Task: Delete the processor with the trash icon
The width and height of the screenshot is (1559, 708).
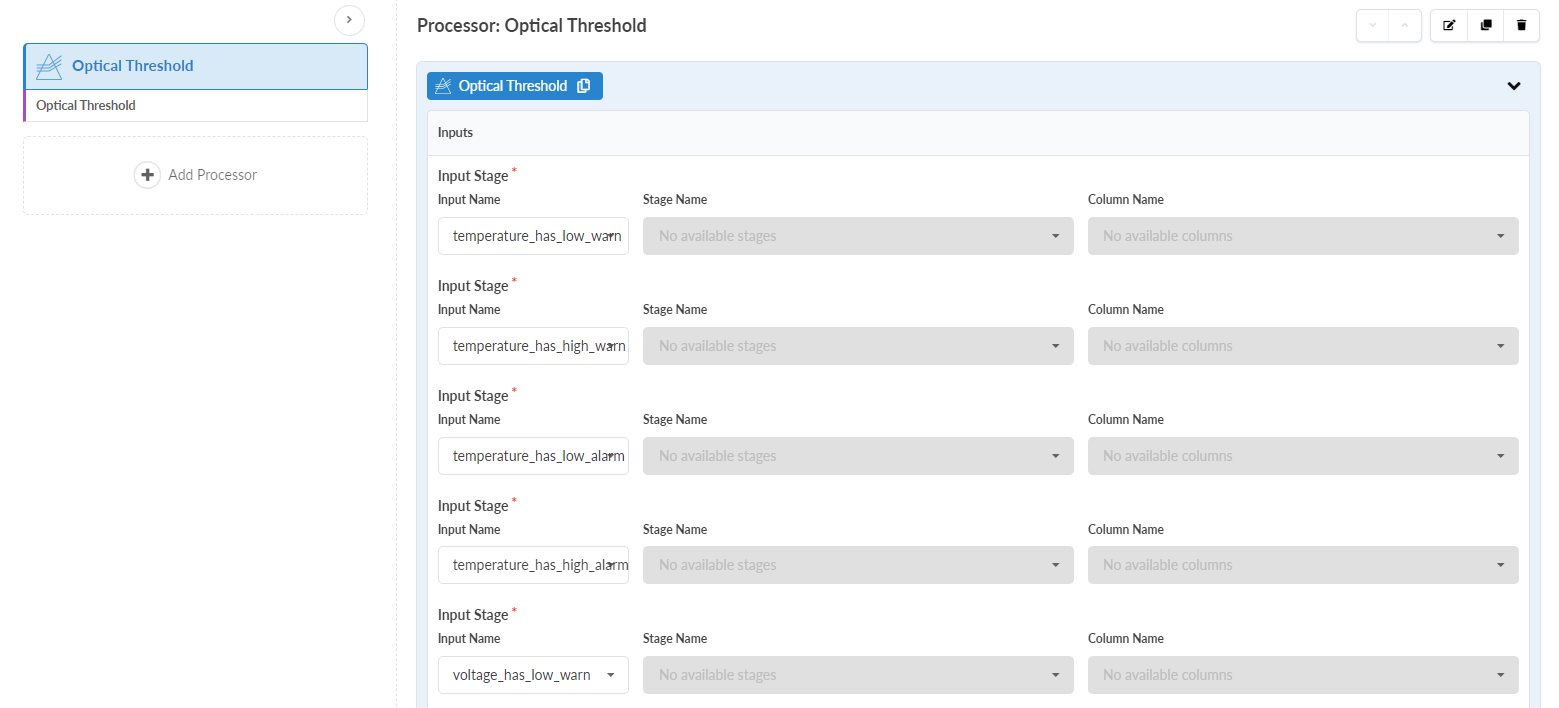Action: 1522,25
